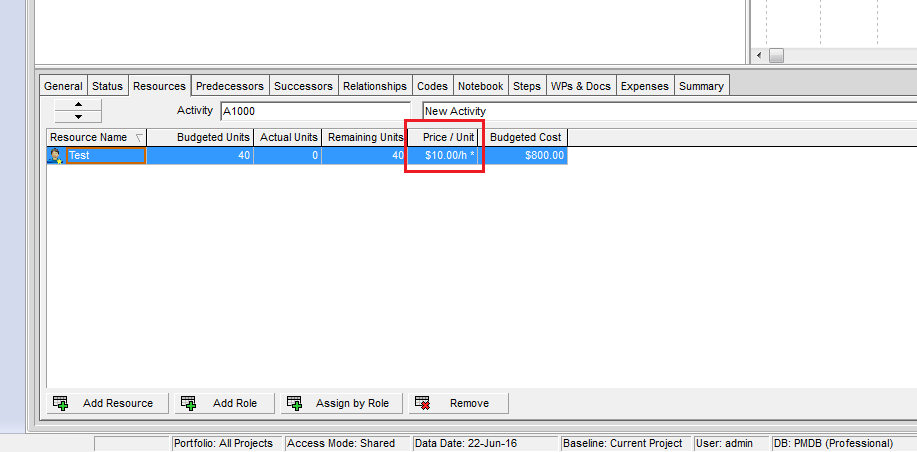
Task: Click the sort triangle on Resource Name
Action: [x=138, y=137]
